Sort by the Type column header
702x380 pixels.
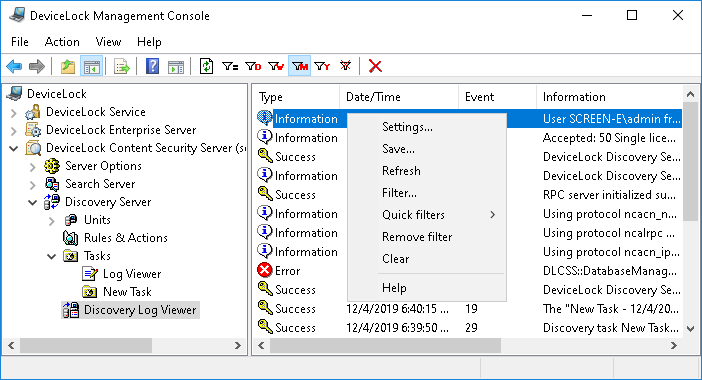296,97
